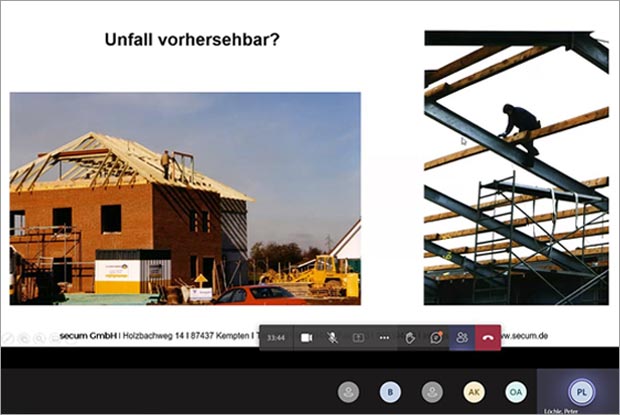
Task: Click the worker on steel beam photo
Action: tap(515, 167)
